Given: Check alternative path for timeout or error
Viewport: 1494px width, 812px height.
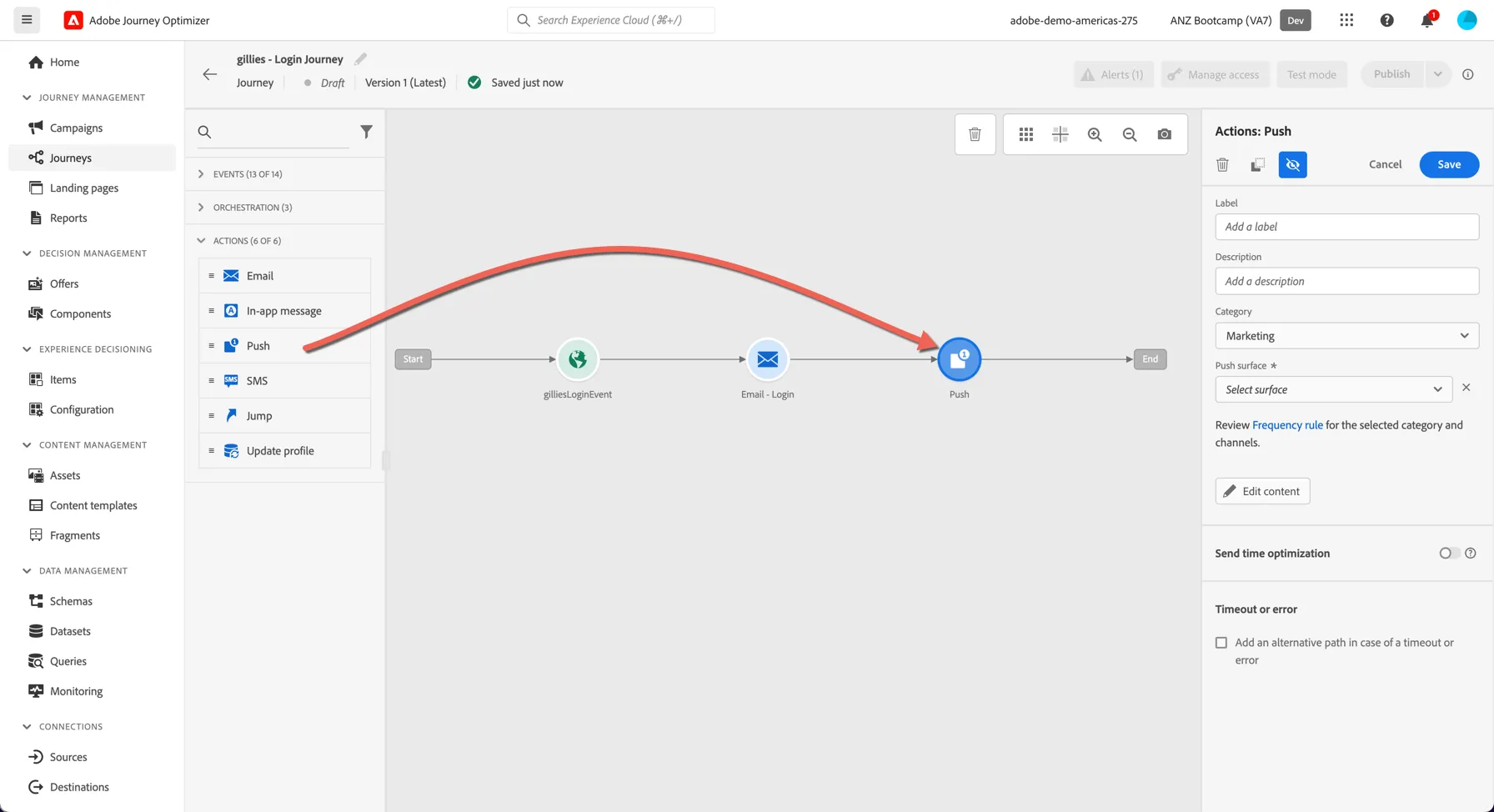Looking at the screenshot, I should coord(1221,643).
